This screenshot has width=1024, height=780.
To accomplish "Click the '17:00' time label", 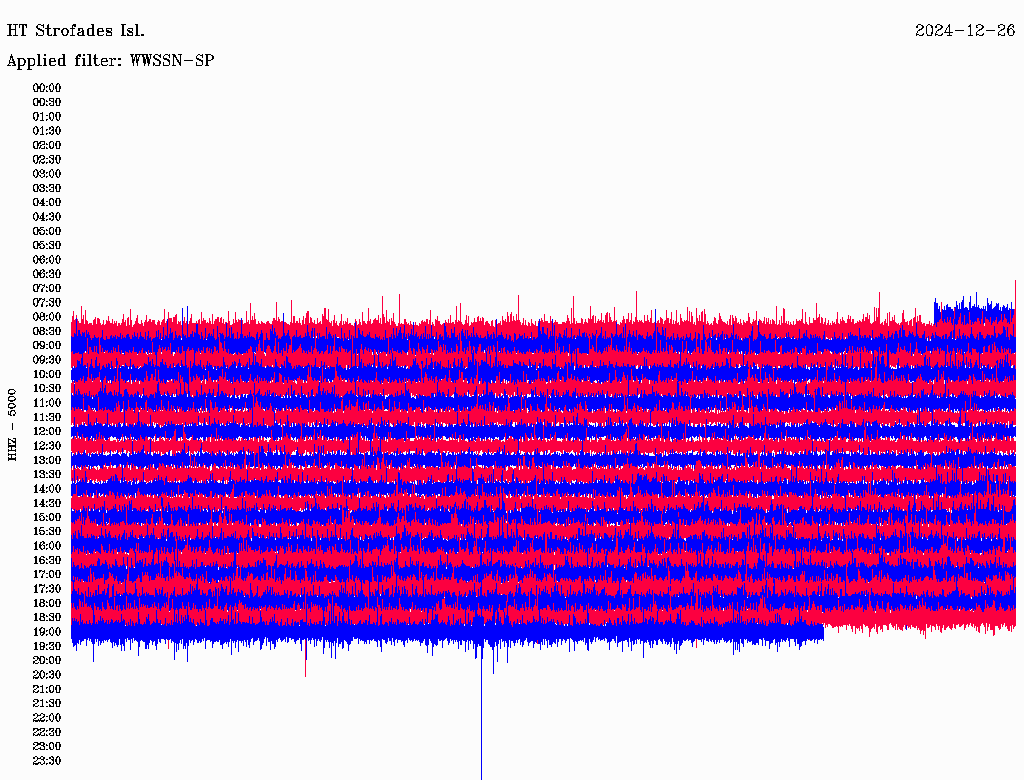I will 47,575.
